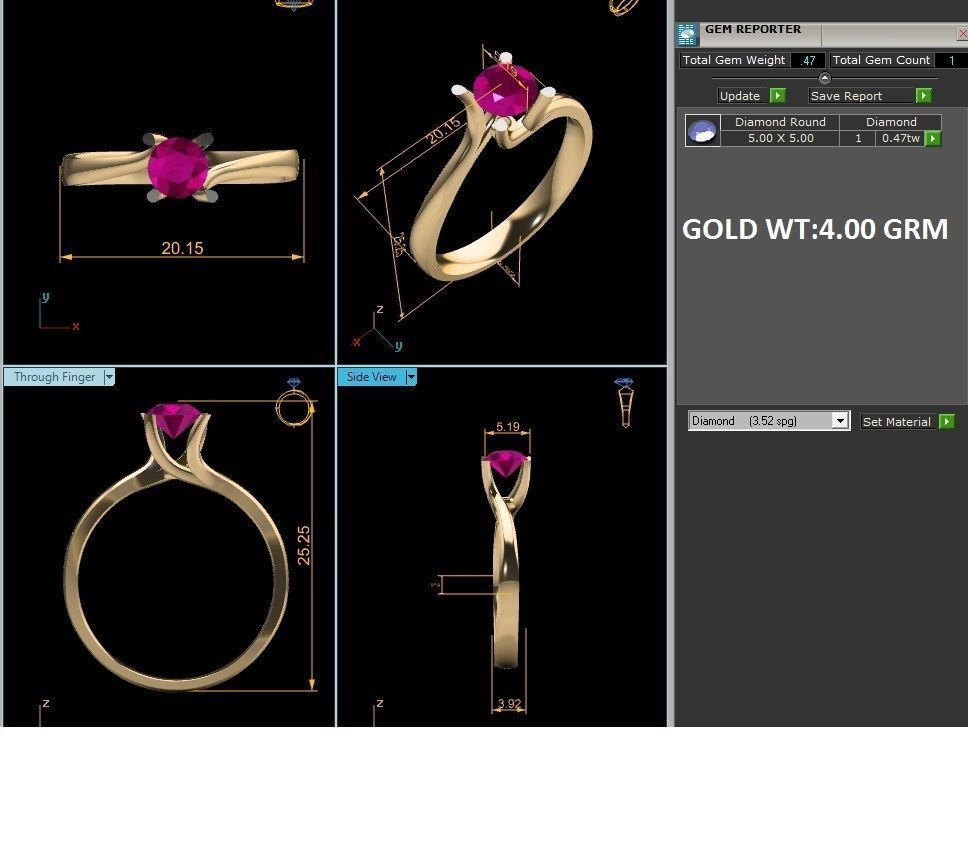Click the Total Gem Count label
968x867 pixels.
[880, 61]
